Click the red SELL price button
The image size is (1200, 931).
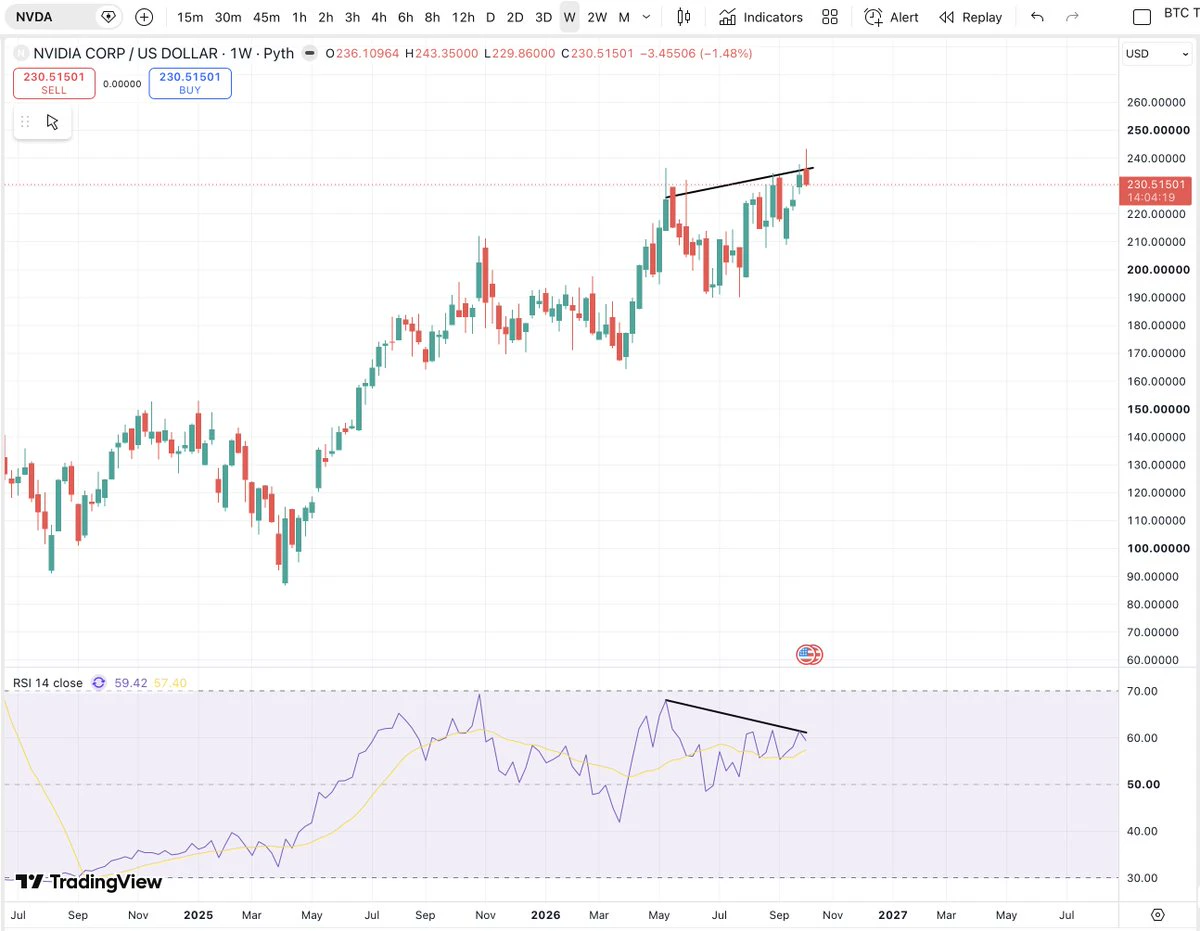coord(54,82)
